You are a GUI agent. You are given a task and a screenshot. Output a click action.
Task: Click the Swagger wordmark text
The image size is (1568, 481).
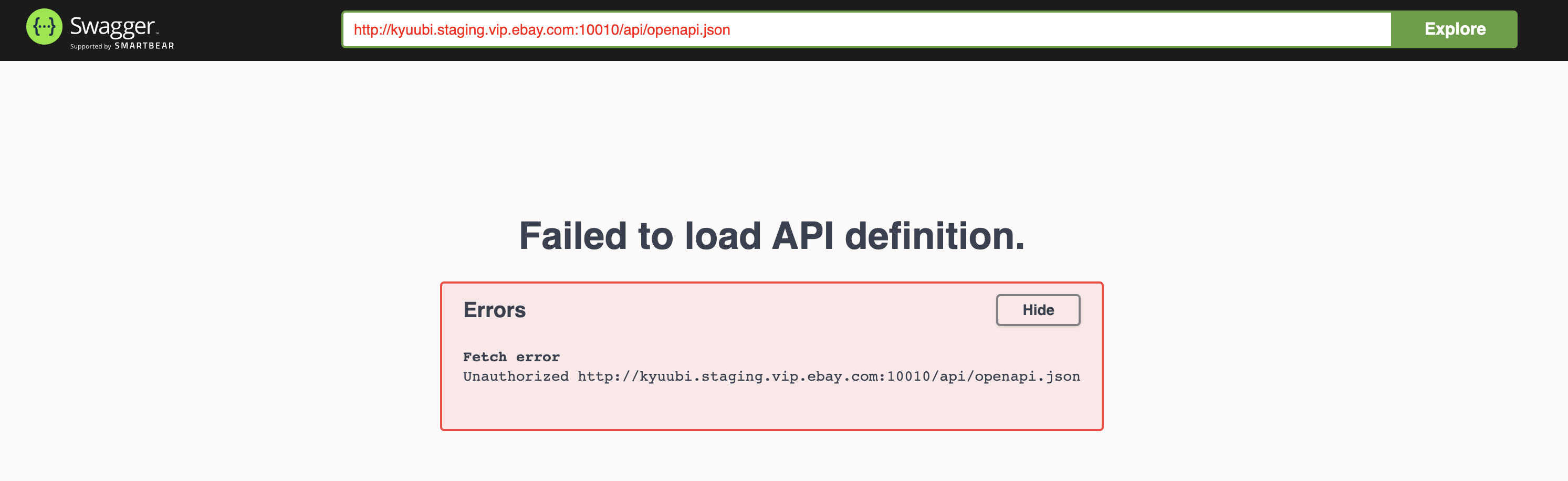[x=112, y=26]
